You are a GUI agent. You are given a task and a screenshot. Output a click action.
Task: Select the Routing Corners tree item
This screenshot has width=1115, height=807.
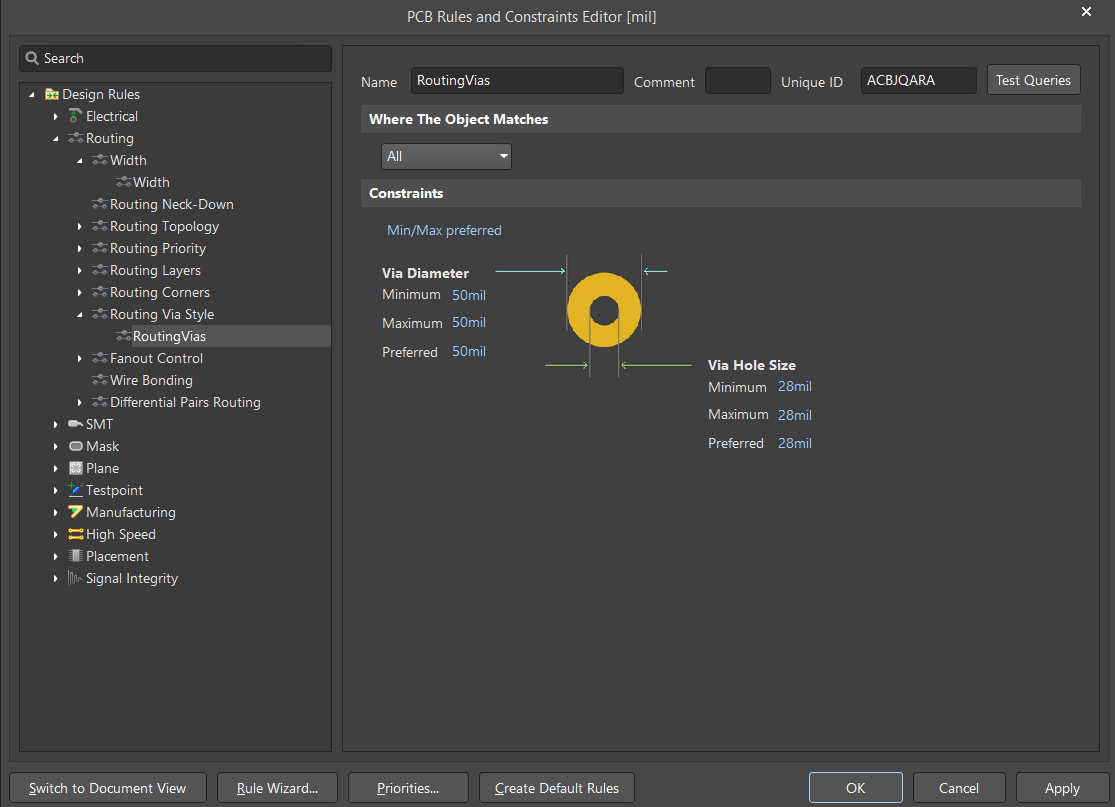point(160,292)
